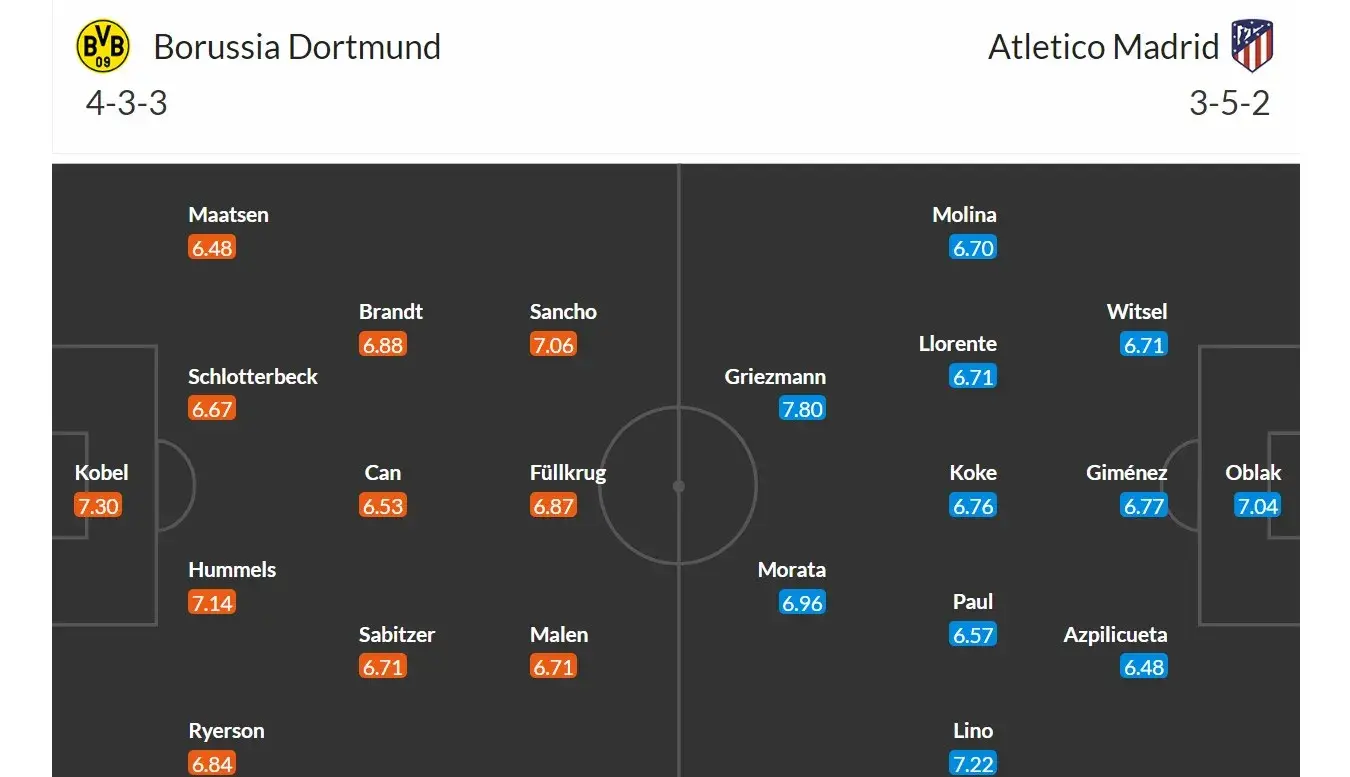The image size is (1350, 777).
Task: Click player name Füllkrug
Action: (568, 473)
